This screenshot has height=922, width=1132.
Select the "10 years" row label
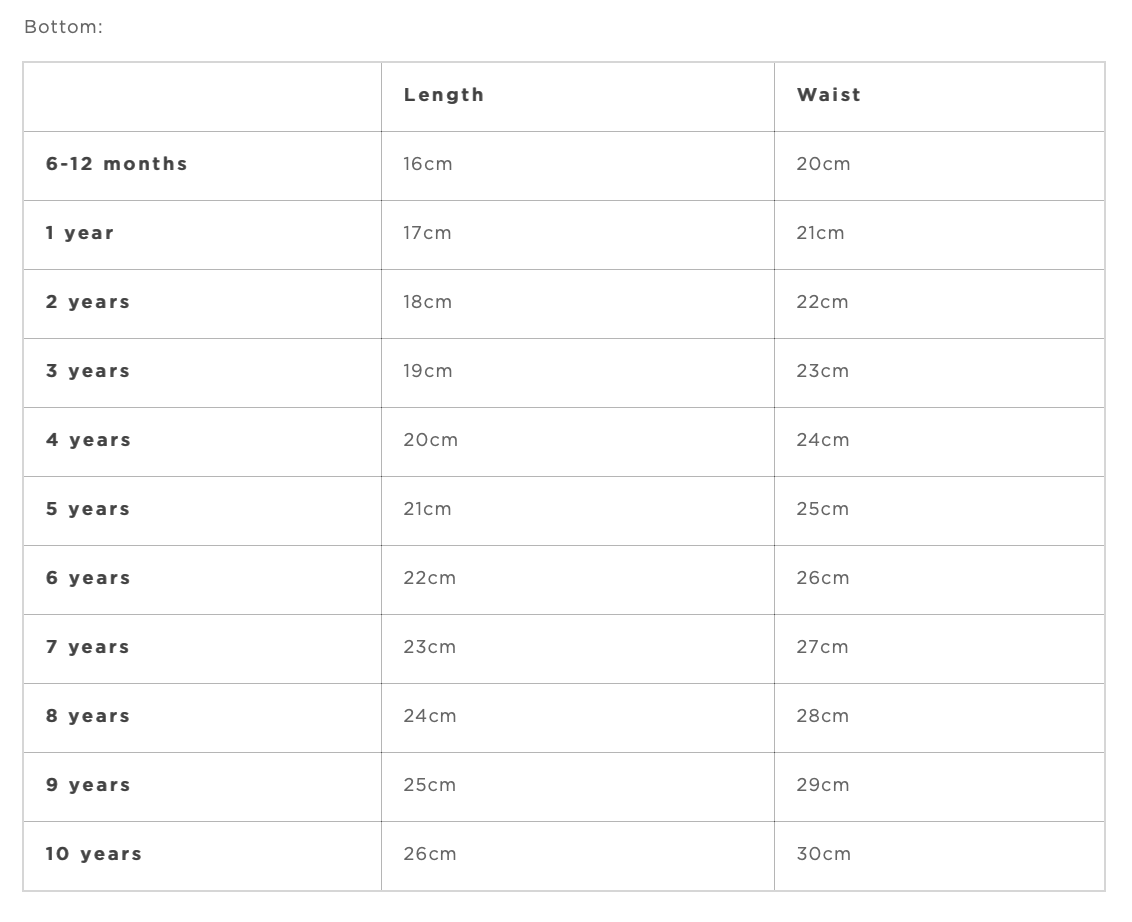coord(94,854)
